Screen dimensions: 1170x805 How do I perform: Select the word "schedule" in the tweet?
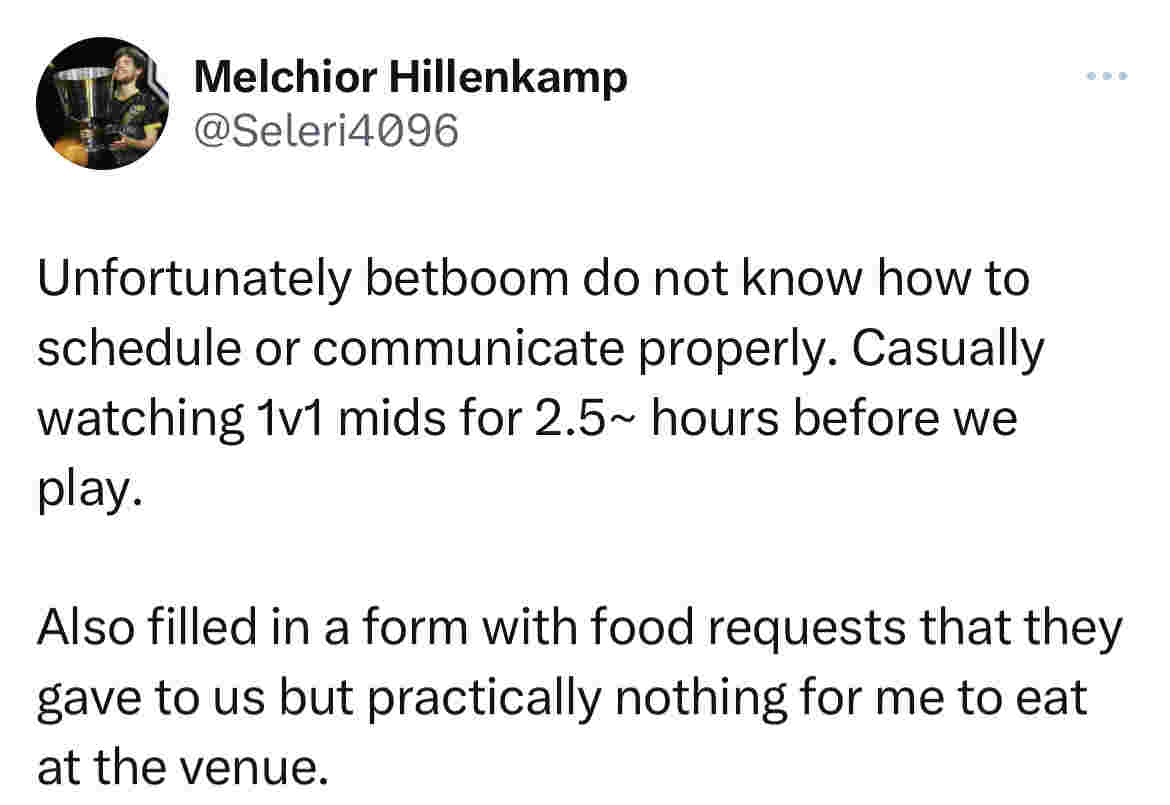[x=140, y=348]
